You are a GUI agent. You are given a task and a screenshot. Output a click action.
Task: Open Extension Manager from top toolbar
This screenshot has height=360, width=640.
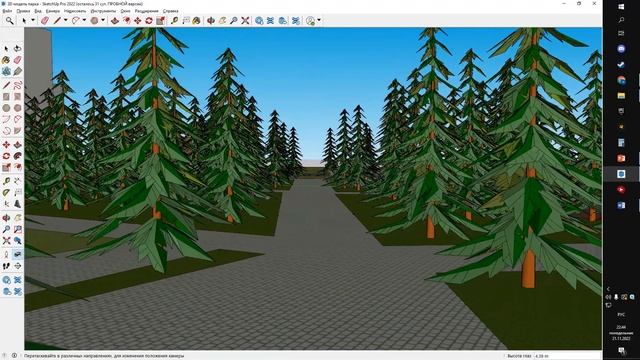click(296, 20)
